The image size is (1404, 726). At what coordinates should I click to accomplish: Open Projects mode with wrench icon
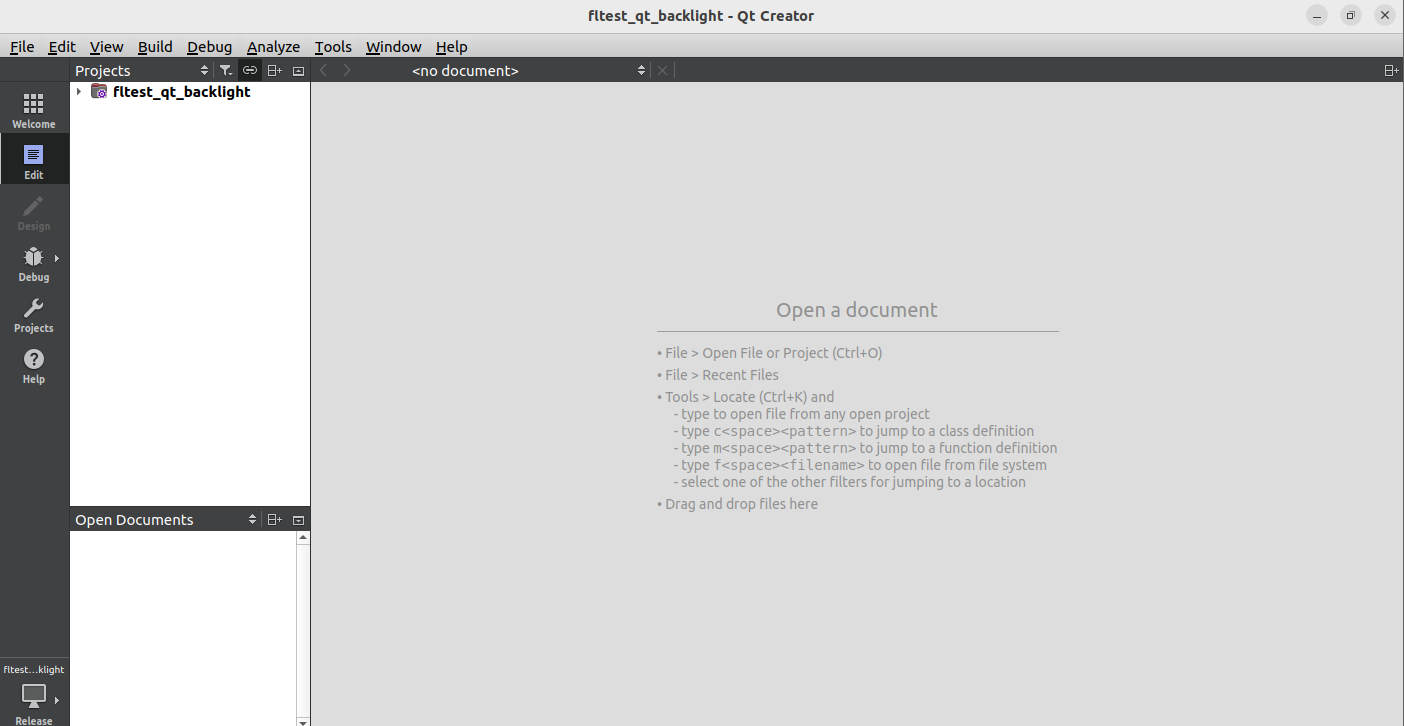pos(34,314)
